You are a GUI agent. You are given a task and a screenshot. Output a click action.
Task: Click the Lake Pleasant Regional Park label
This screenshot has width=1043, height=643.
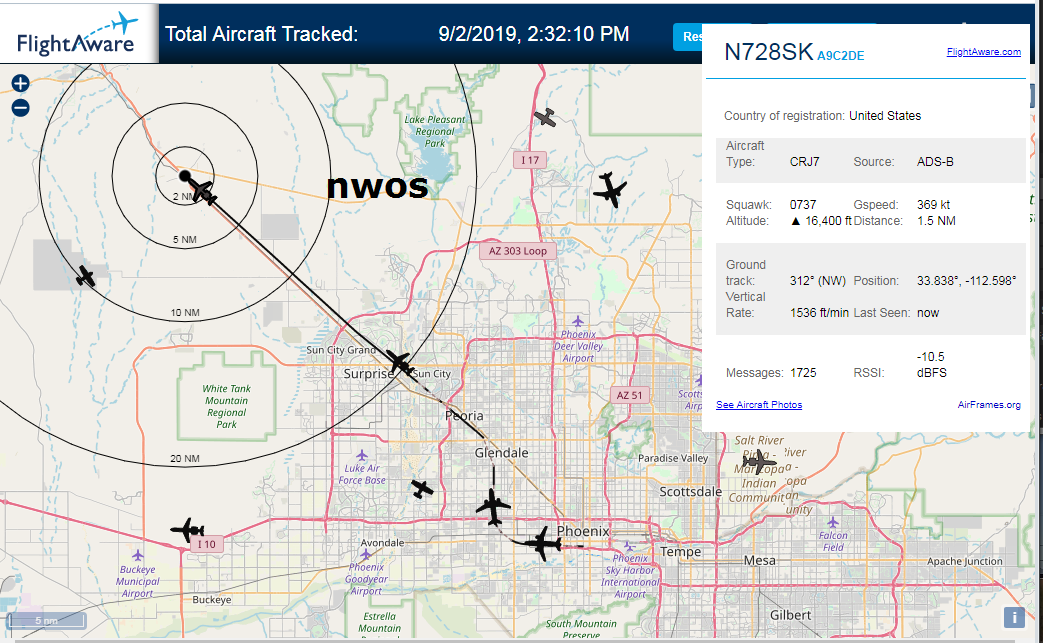pyautogui.click(x=435, y=131)
